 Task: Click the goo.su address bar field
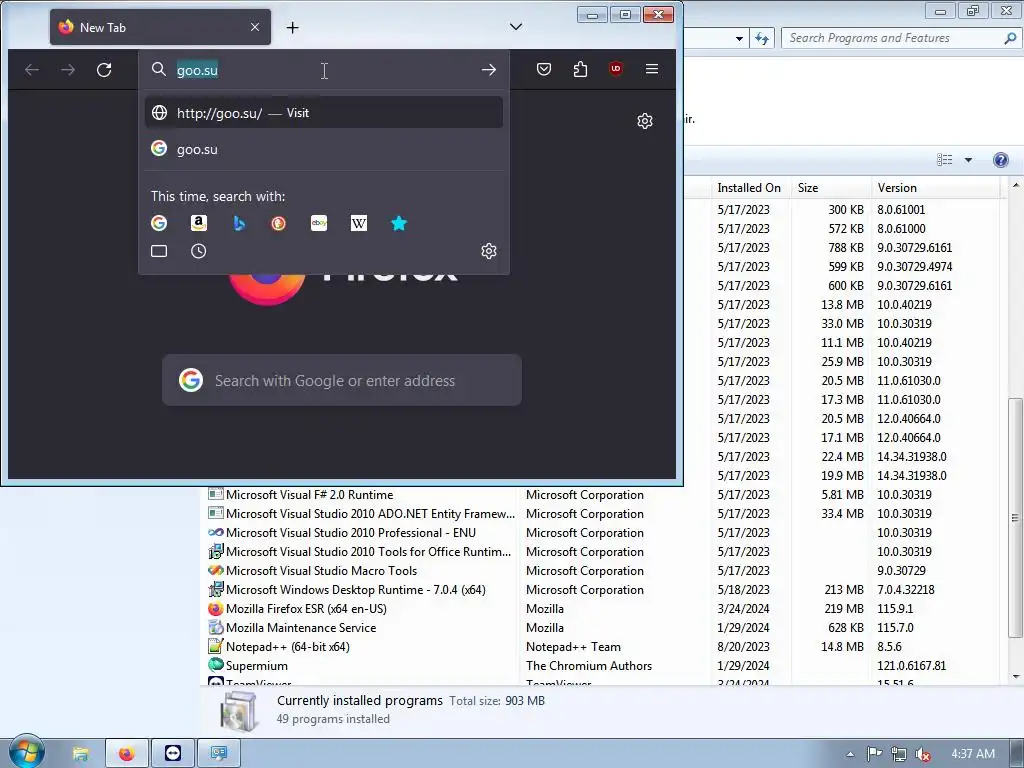[324, 69]
